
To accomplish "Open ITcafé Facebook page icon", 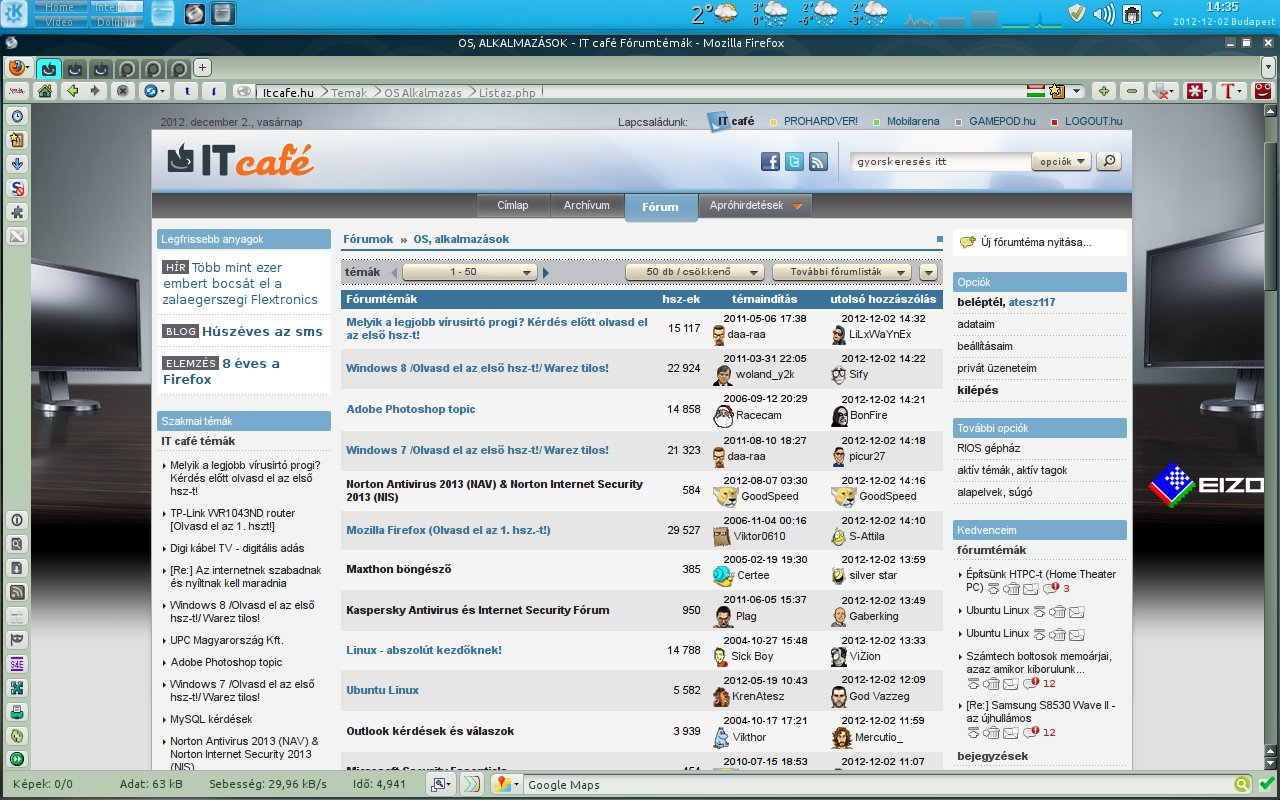I will [770, 162].
